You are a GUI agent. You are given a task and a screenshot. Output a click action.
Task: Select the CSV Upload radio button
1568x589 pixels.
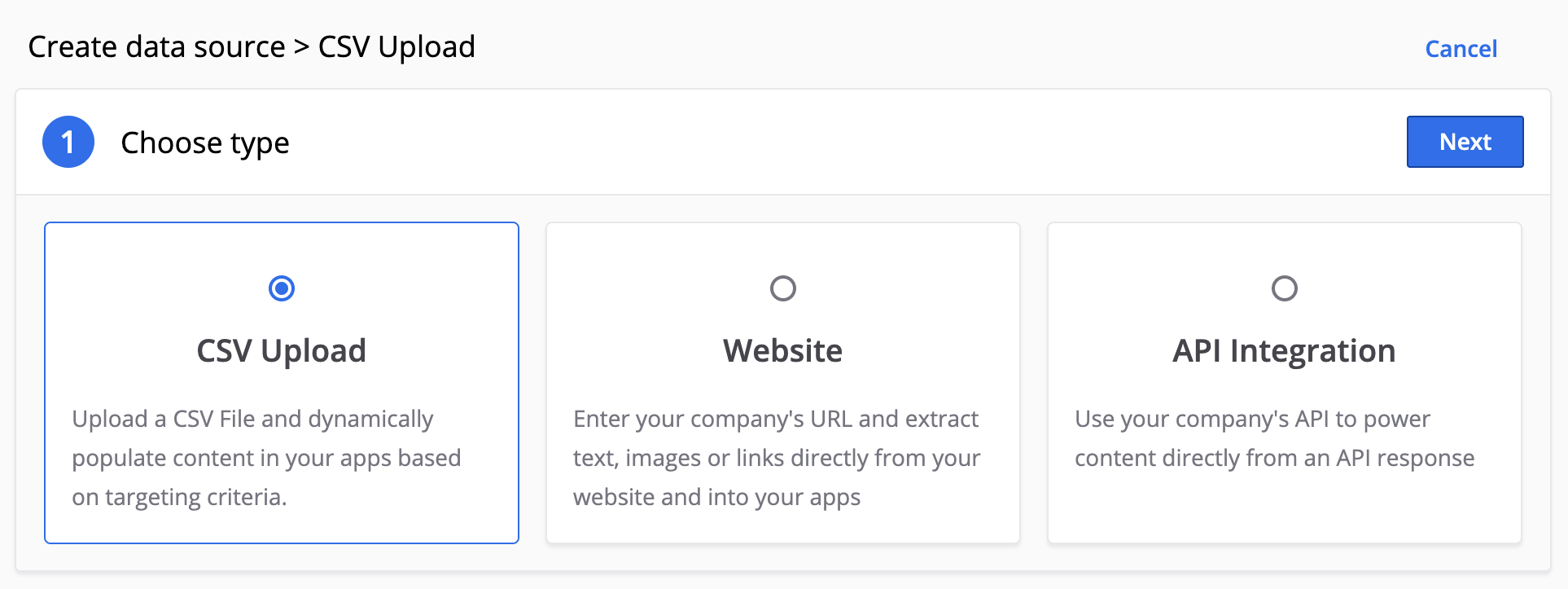pyautogui.click(x=281, y=288)
